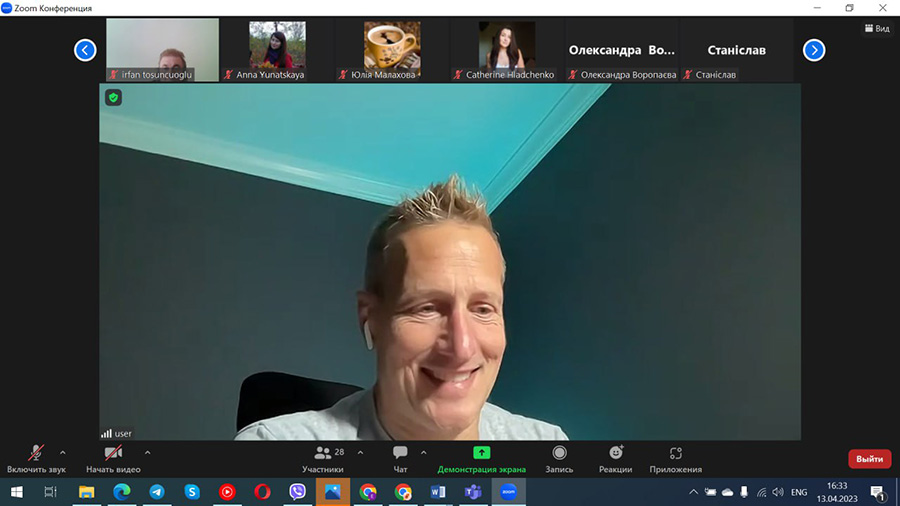The image size is (900, 506).
Task: Select Олександра Воропаєва participant tile
Action: (622, 50)
